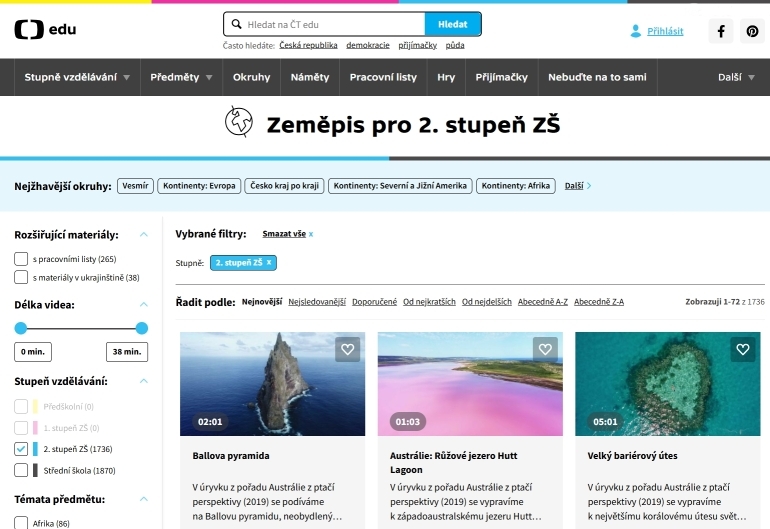The height and width of the screenshot is (529, 770).
Task: Favorite the Ballova pyramida video with heart
Action: click(348, 349)
